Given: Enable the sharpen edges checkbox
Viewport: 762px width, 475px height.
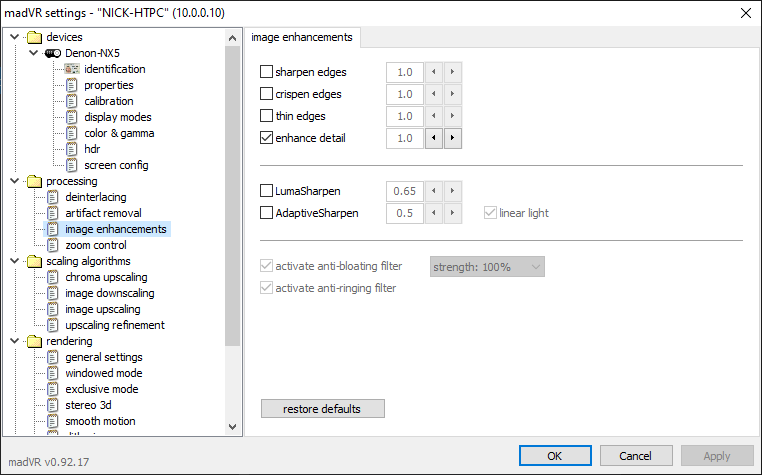Looking at the screenshot, I should click(x=266, y=72).
